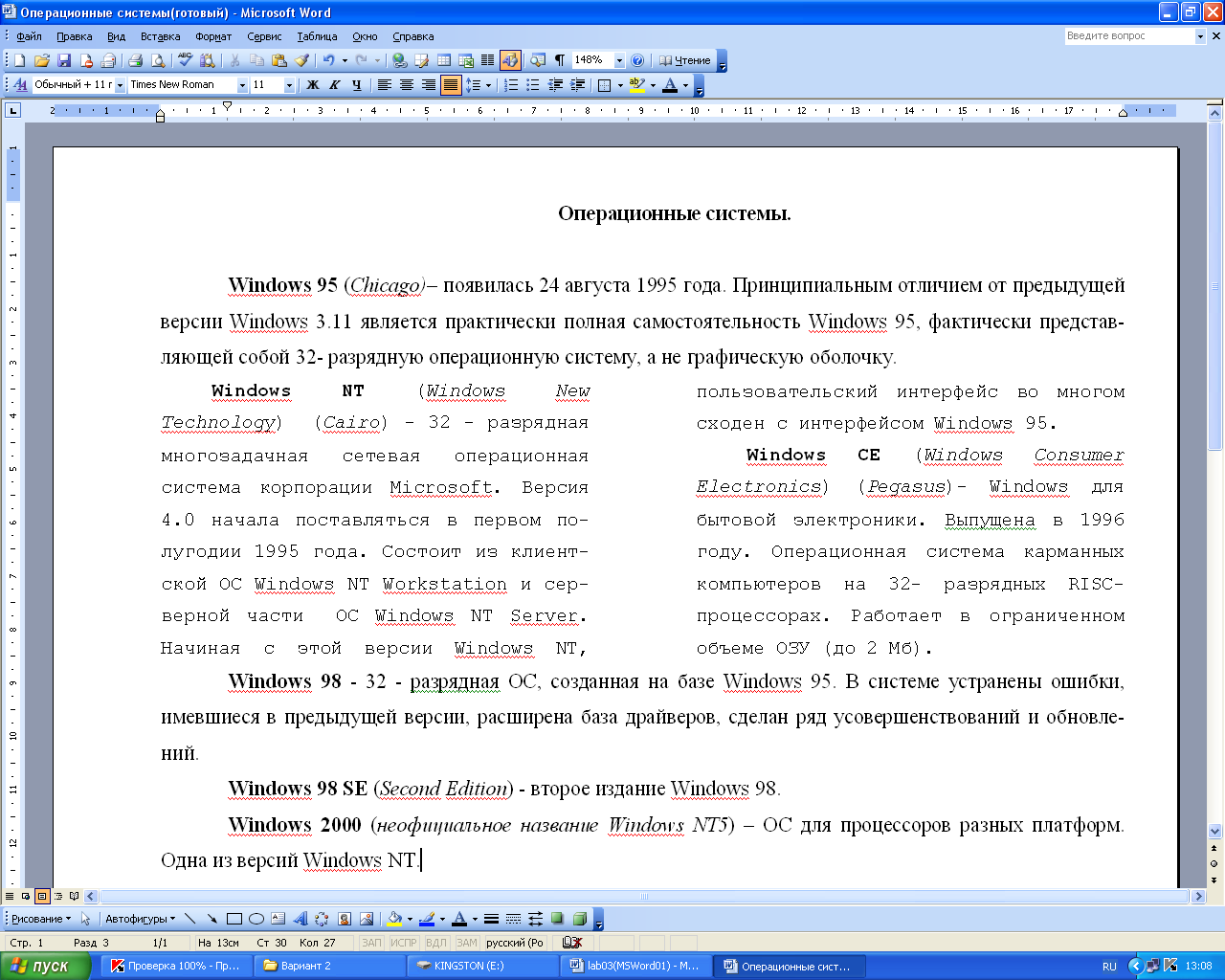Viewport: 1225px width, 980px height.
Task: Click the Paste clipboard icon
Action: tap(279, 60)
